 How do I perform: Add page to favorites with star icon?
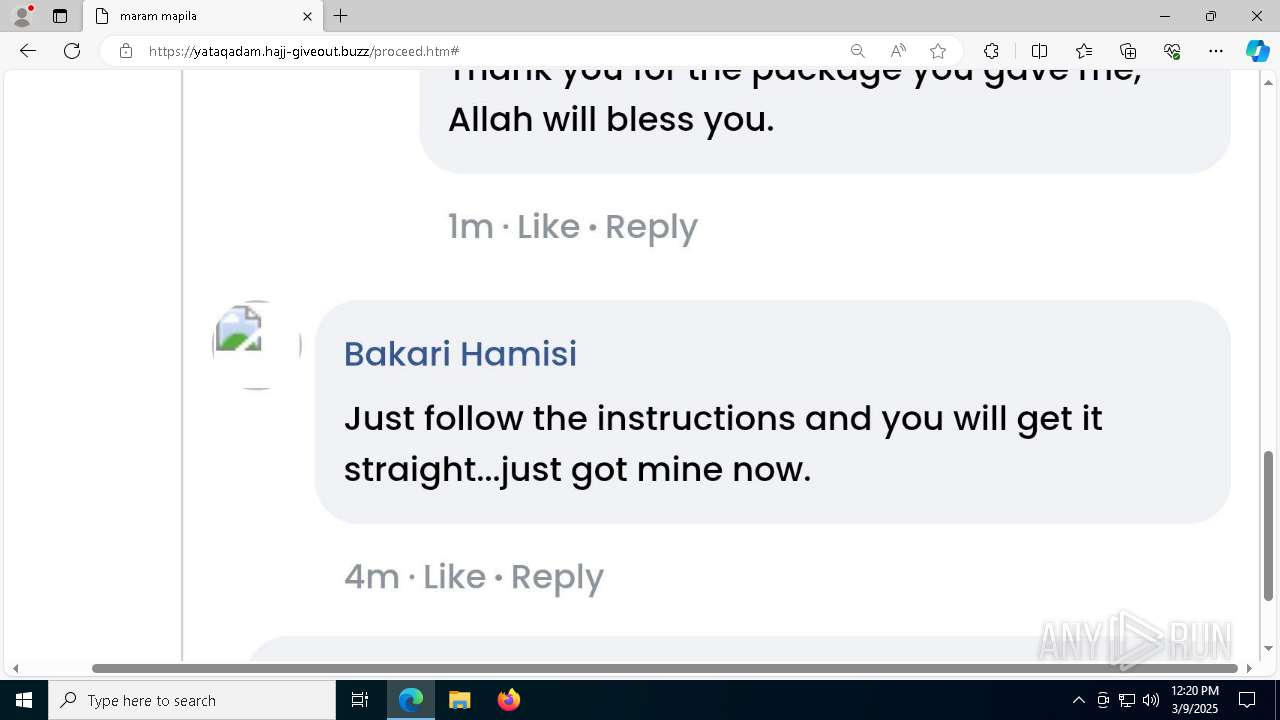tap(938, 51)
